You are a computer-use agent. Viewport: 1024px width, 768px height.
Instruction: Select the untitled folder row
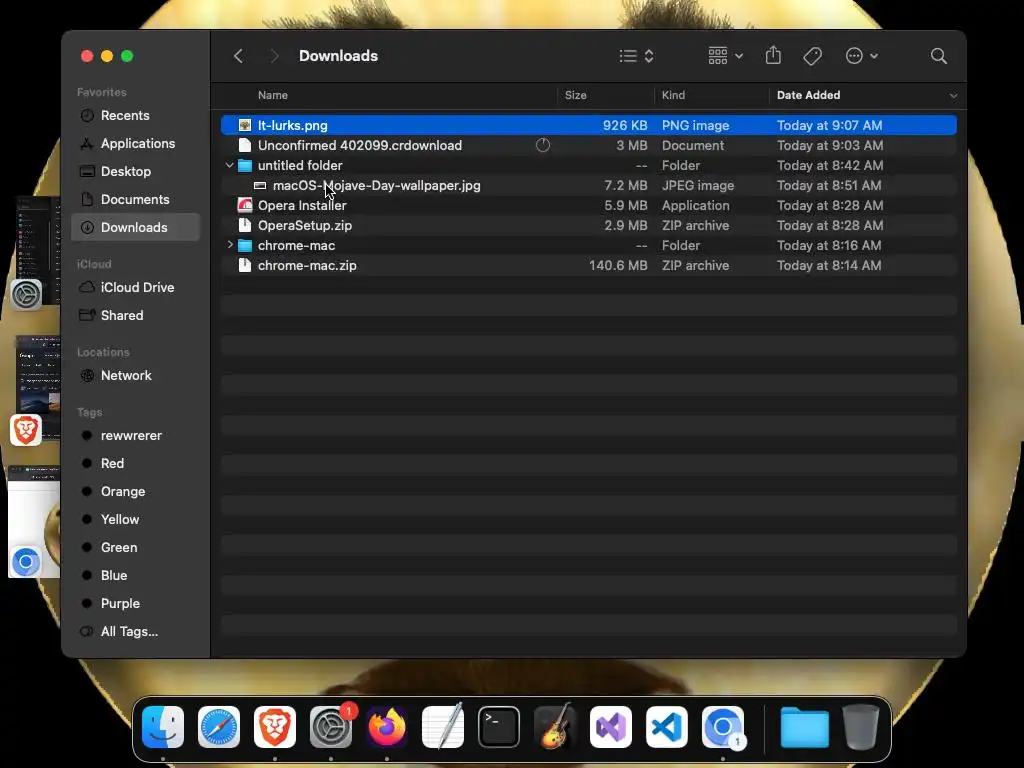click(x=588, y=165)
